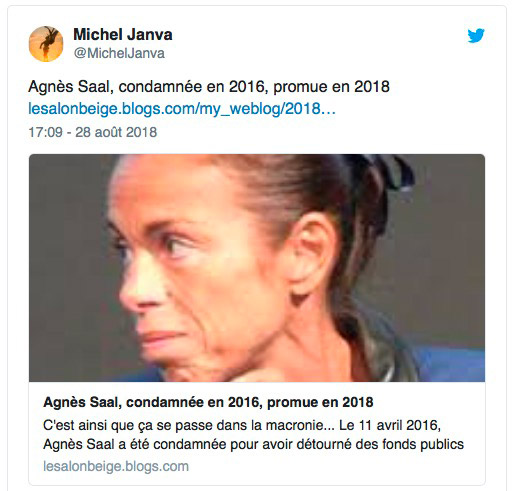Click the display name Michel Janva
This screenshot has height=491, width=514.
tap(123, 35)
